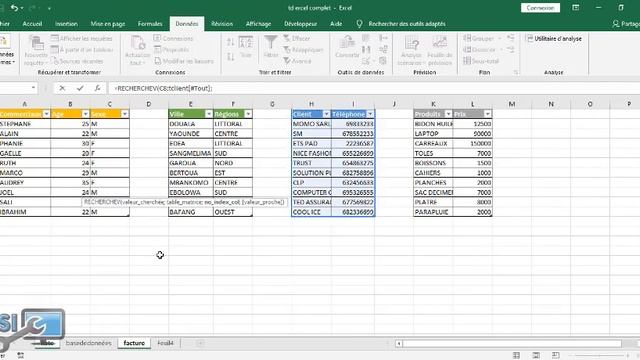Click Sources récentes
The image size is (640, 360).
(x=77, y=61)
